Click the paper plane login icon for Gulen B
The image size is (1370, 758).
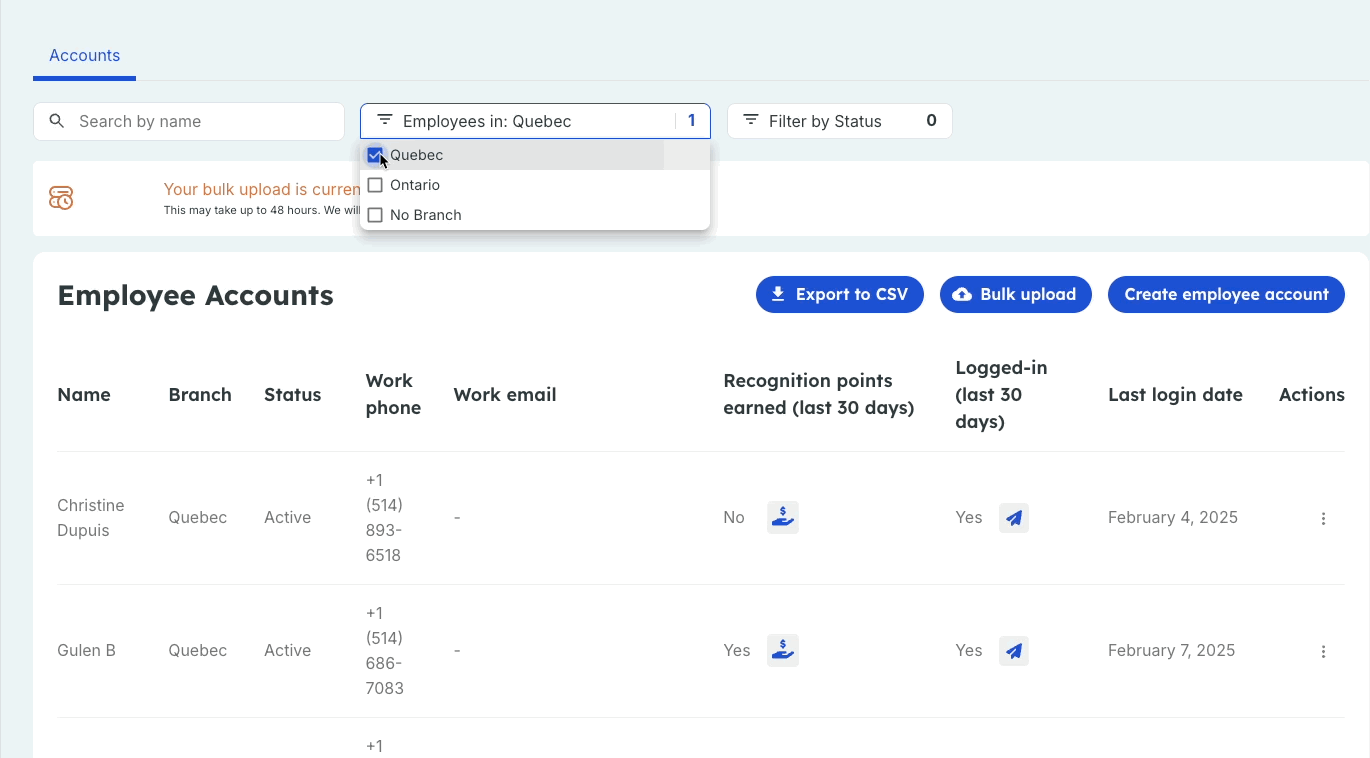1014,651
